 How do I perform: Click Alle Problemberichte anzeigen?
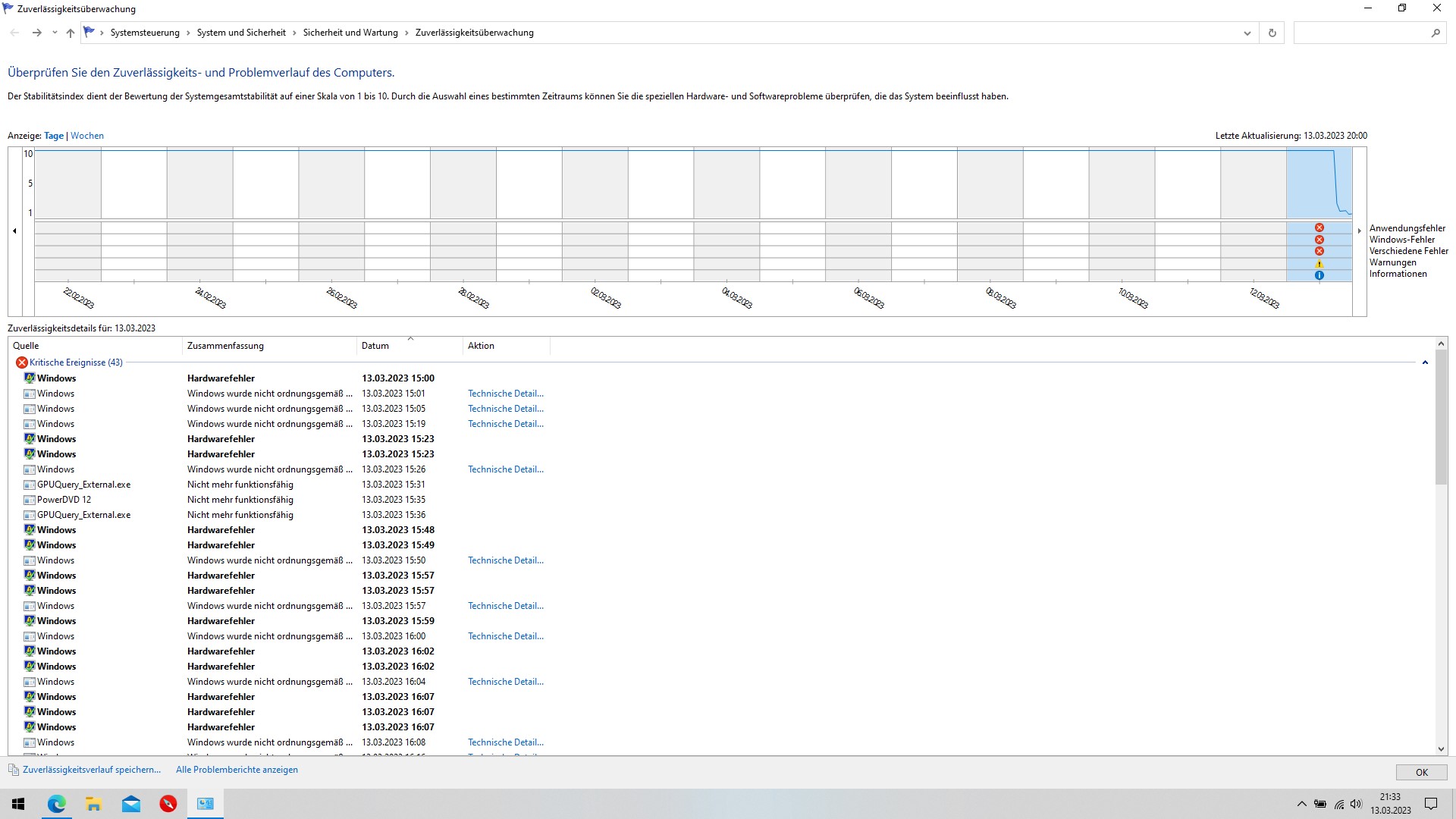pos(237,770)
